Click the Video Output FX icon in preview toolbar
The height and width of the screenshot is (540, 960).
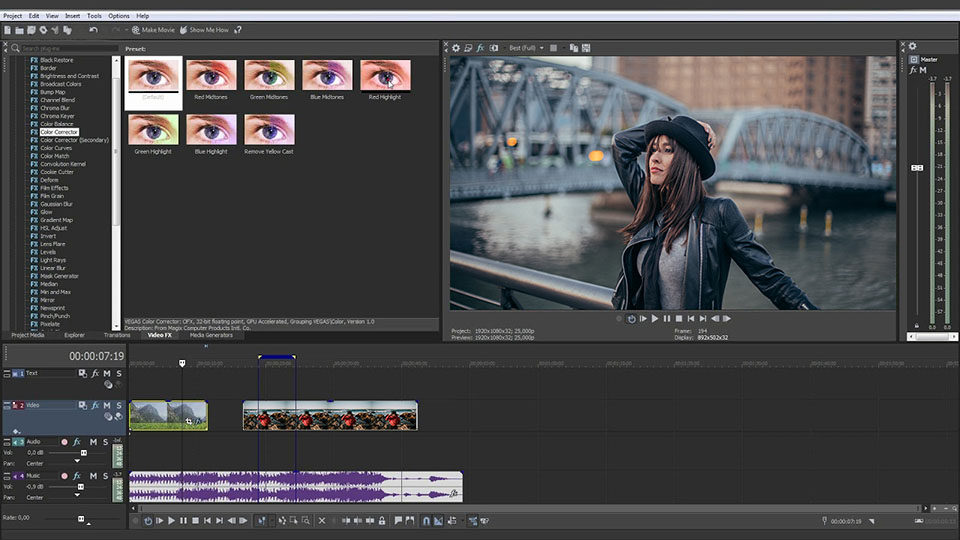click(481, 48)
